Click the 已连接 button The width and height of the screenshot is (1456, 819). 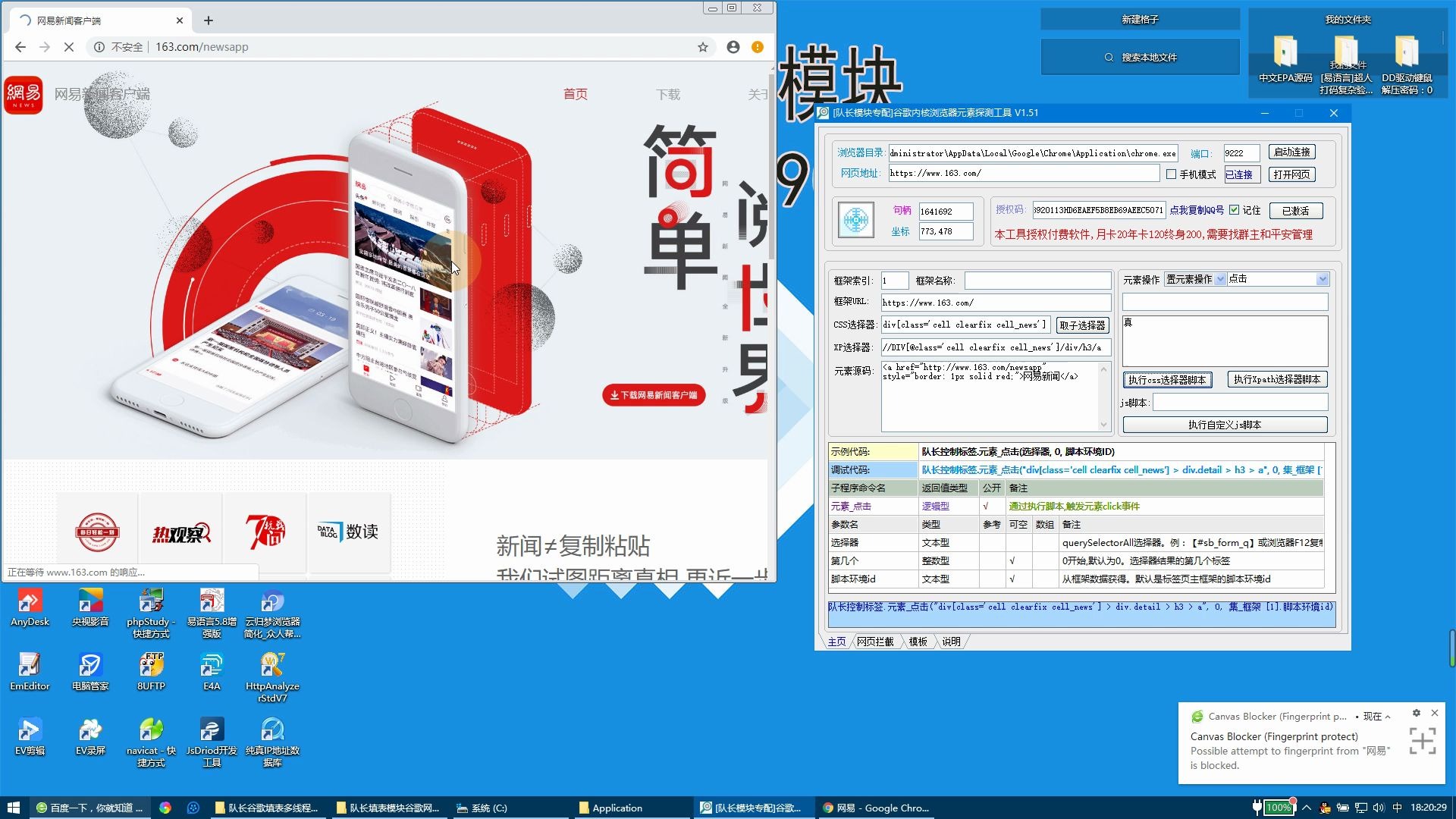(x=1241, y=174)
